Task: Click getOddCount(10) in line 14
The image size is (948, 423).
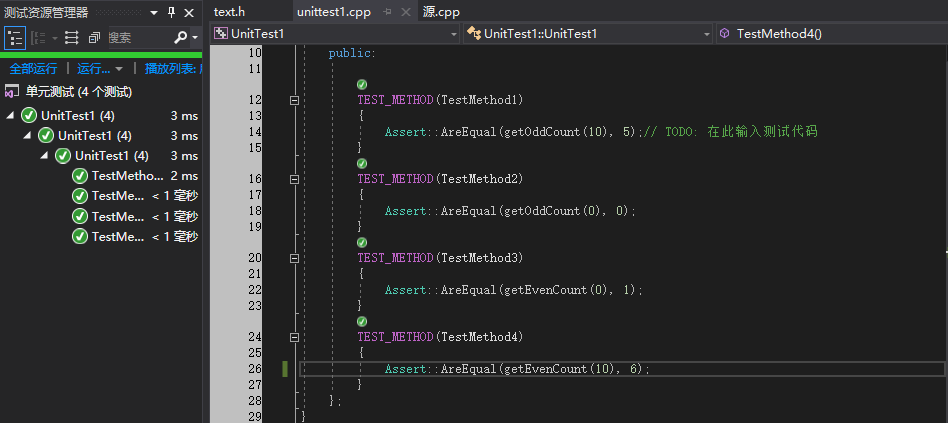Action: click(x=555, y=132)
